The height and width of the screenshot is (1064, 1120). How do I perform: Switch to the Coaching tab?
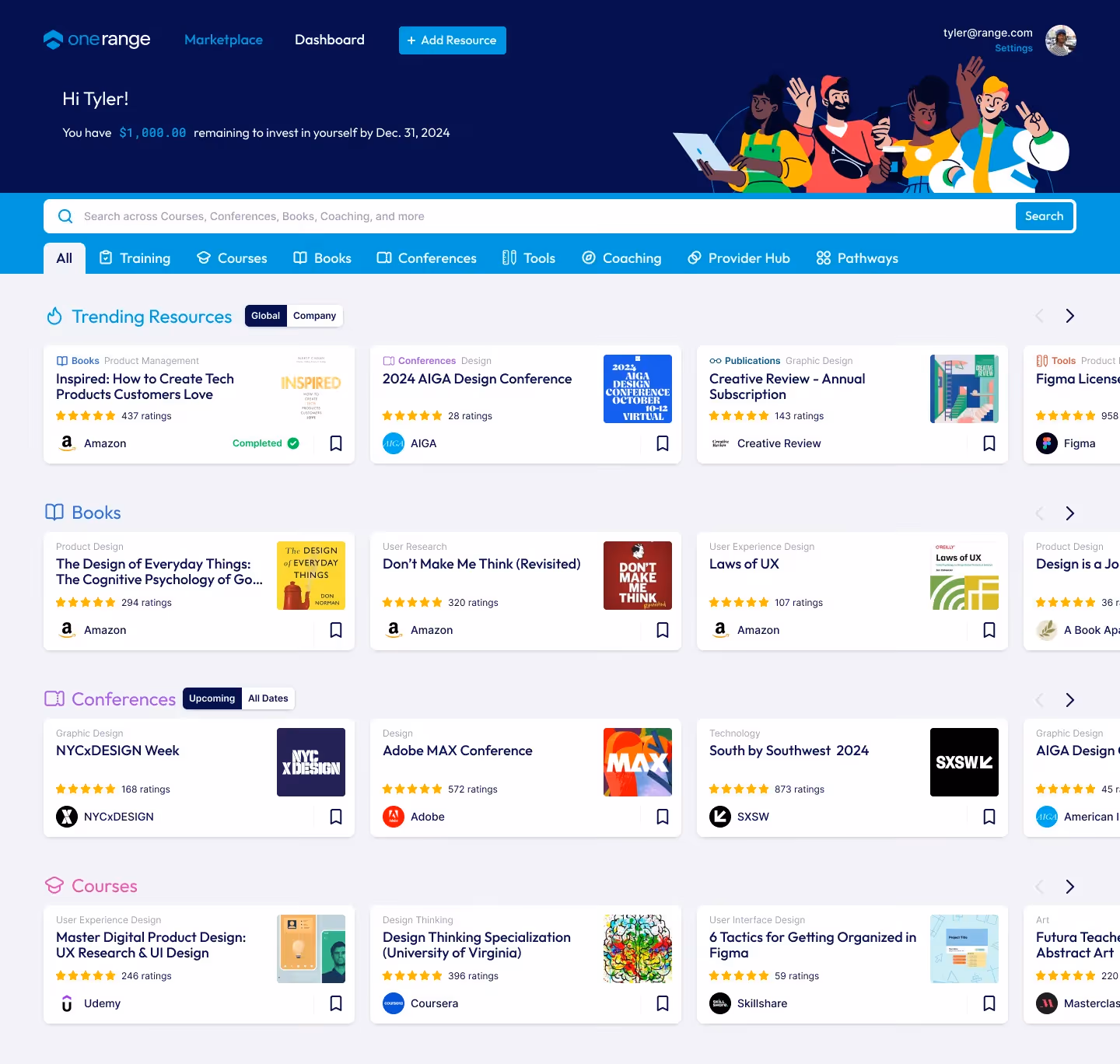[x=621, y=258]
